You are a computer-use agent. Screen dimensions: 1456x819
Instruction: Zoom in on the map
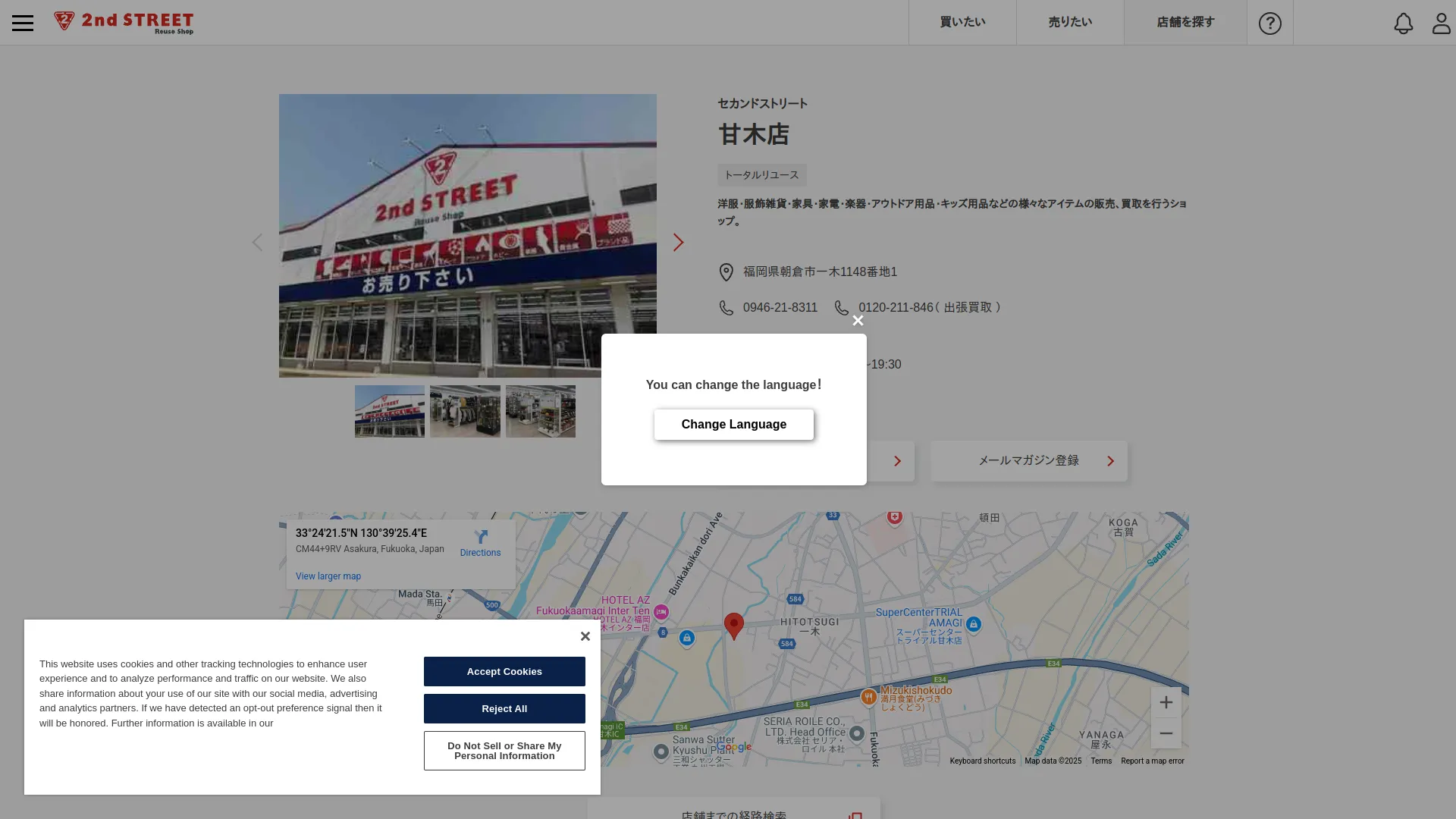pos(1166,702)
